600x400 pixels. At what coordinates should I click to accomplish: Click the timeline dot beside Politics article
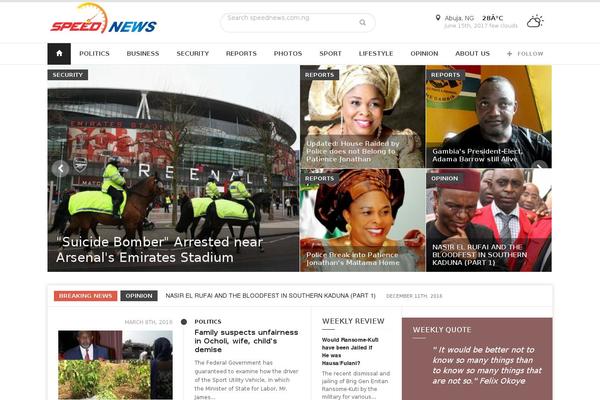coord(184,322)
